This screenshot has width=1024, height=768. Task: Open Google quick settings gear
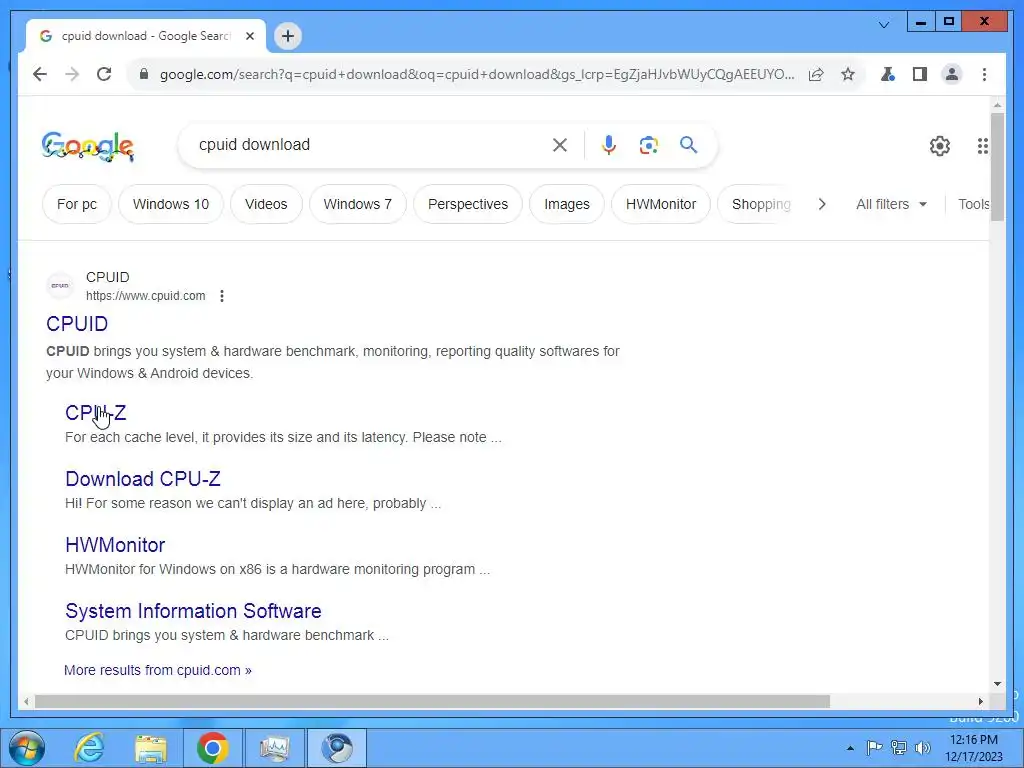click(x=940, y=146)
